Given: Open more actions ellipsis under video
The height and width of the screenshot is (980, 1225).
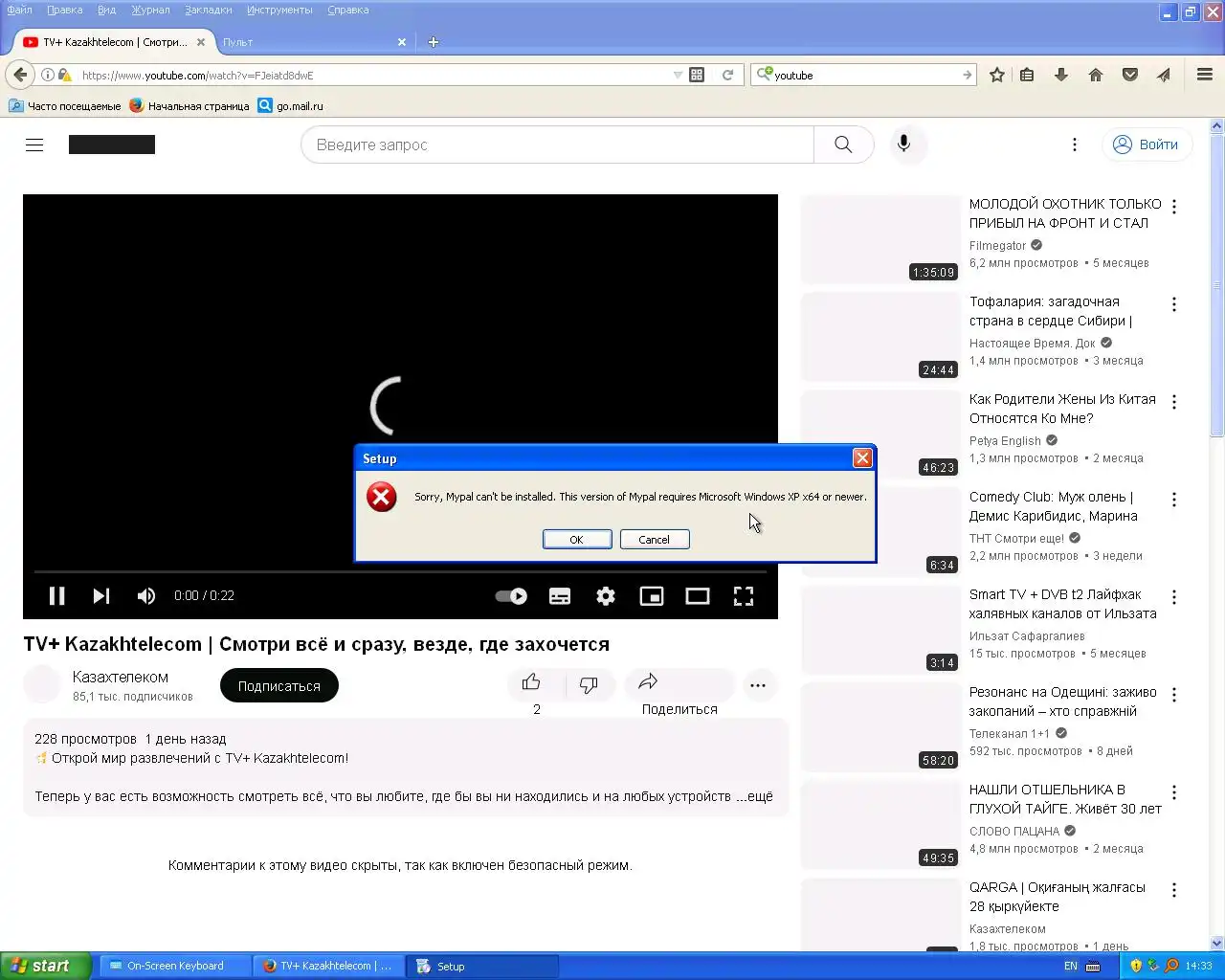Looking at the screenshot, I should coord(758,685).
